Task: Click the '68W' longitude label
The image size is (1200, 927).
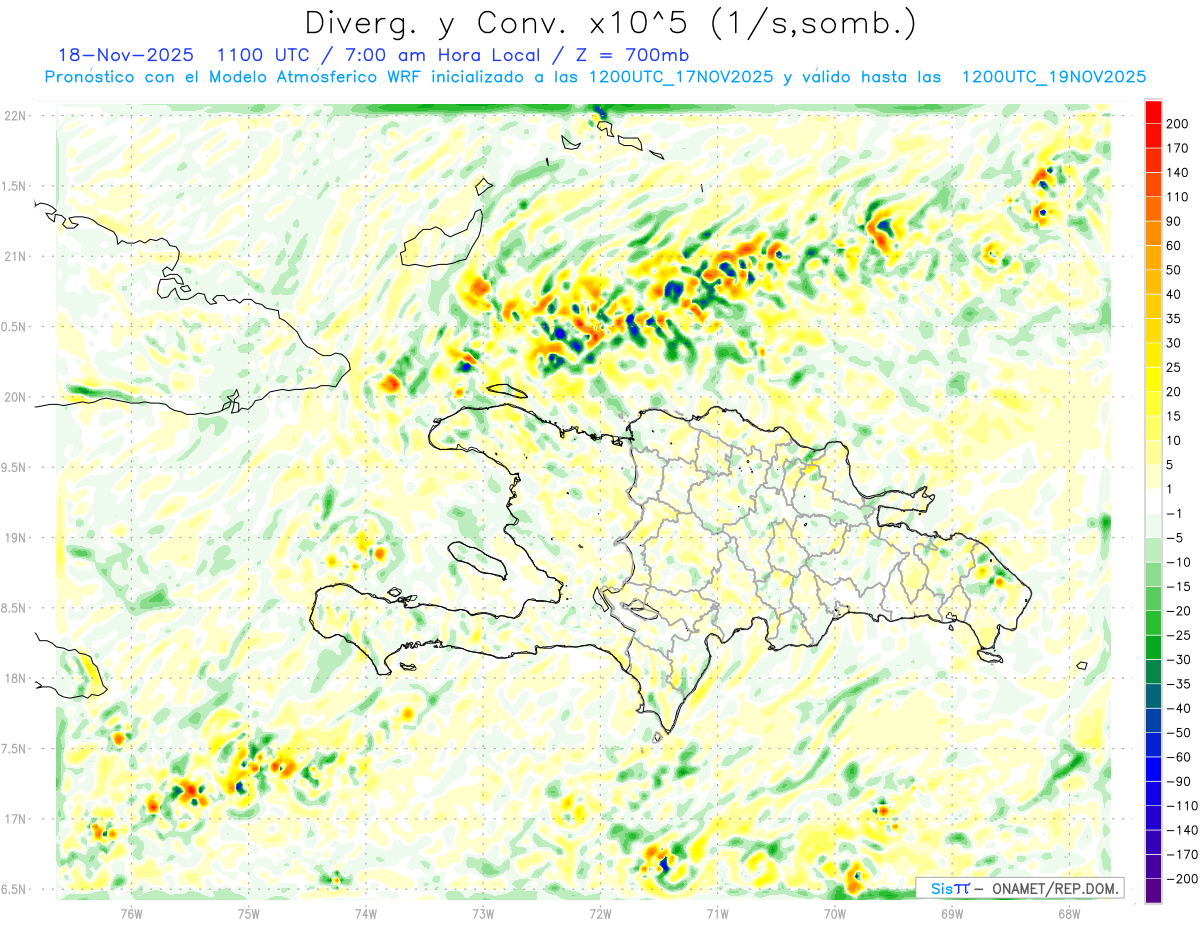Action: pos(1069,913)
